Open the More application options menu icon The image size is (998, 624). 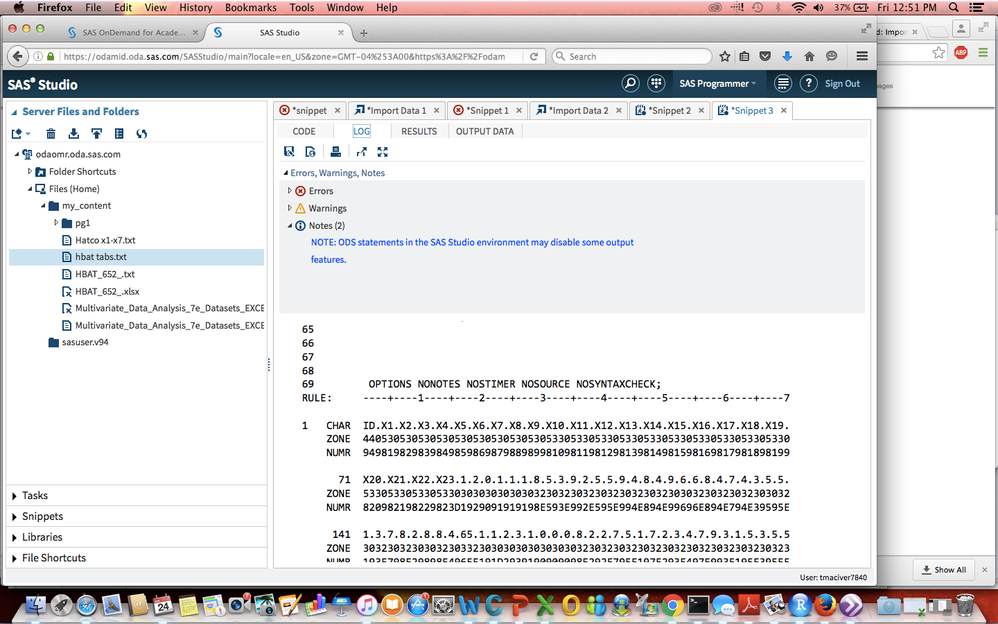pyautogui.click(x=783, y=84)
